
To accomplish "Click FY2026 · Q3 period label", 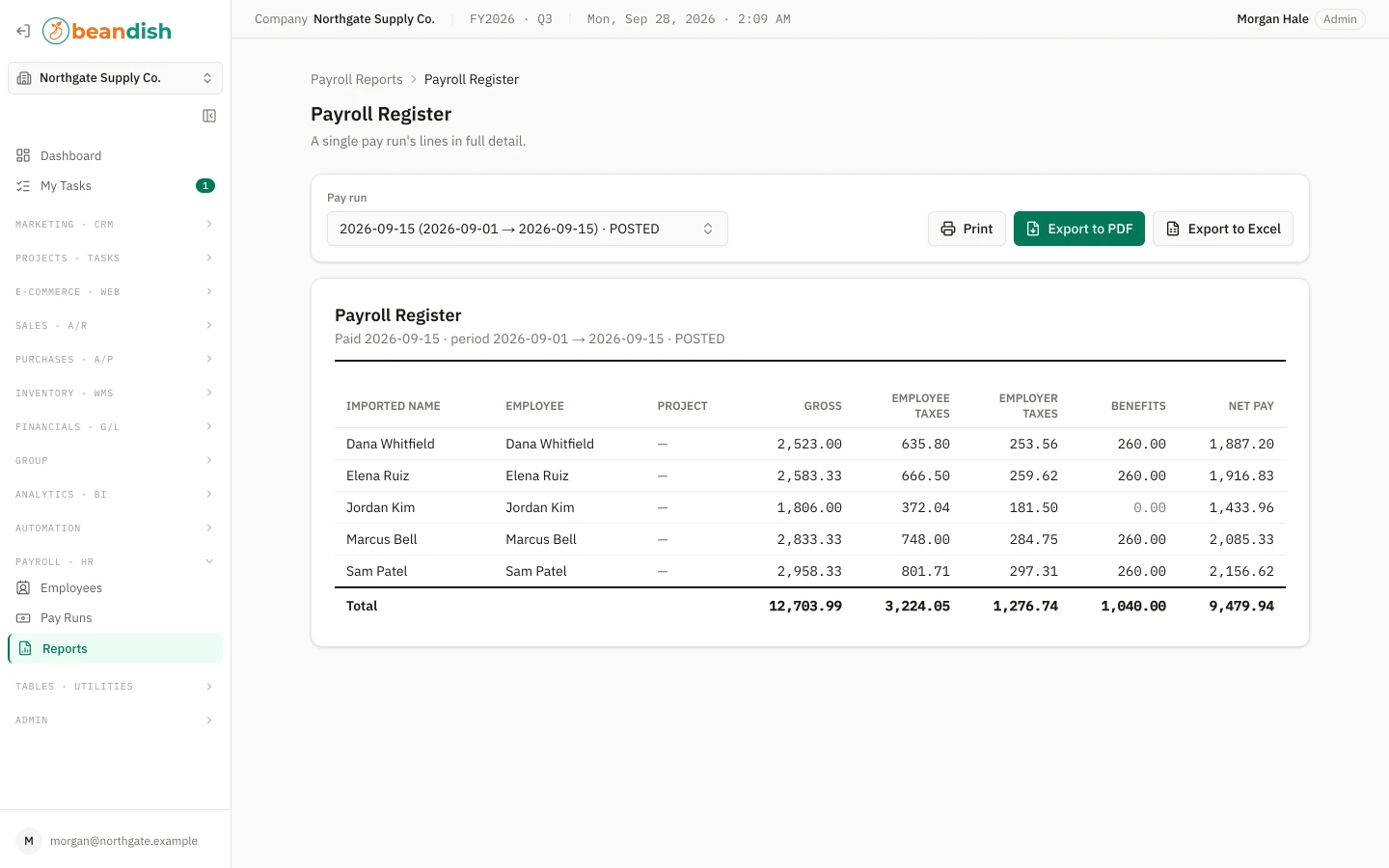I will pos(511,19).
